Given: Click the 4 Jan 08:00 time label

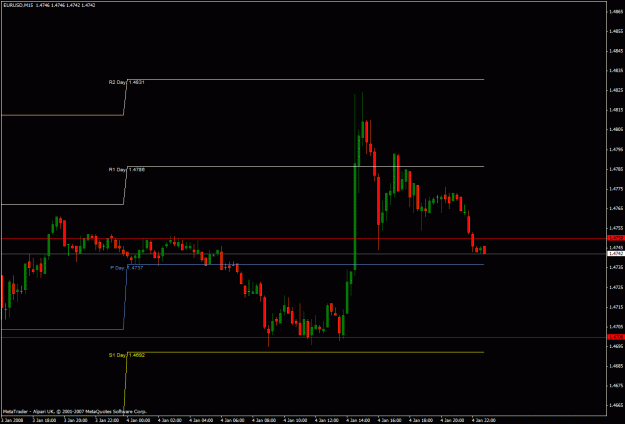Looking at the screenshot, I should (x=263, y=420).
